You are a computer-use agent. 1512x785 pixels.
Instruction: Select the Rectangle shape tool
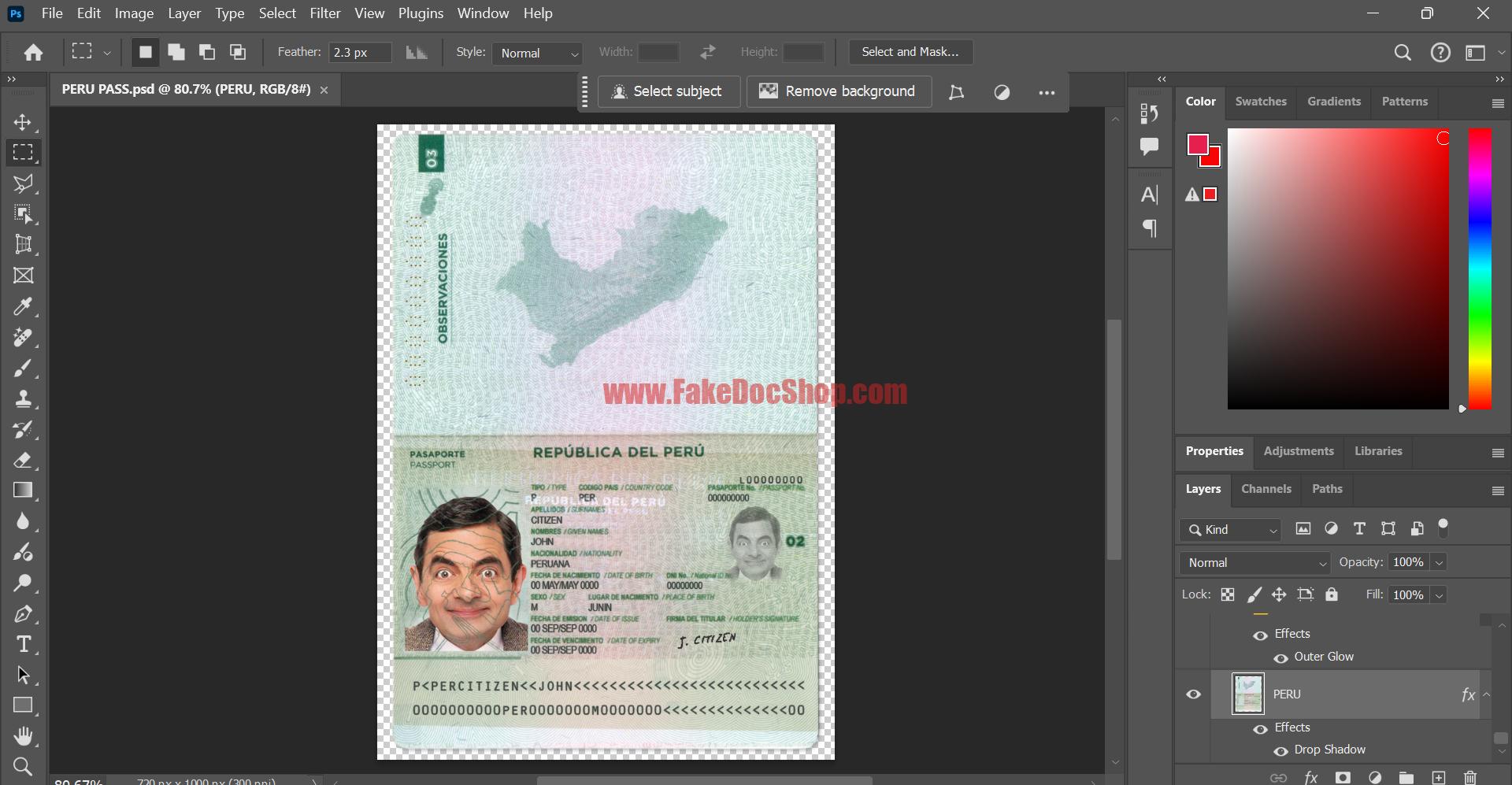(x=23, y=705)
